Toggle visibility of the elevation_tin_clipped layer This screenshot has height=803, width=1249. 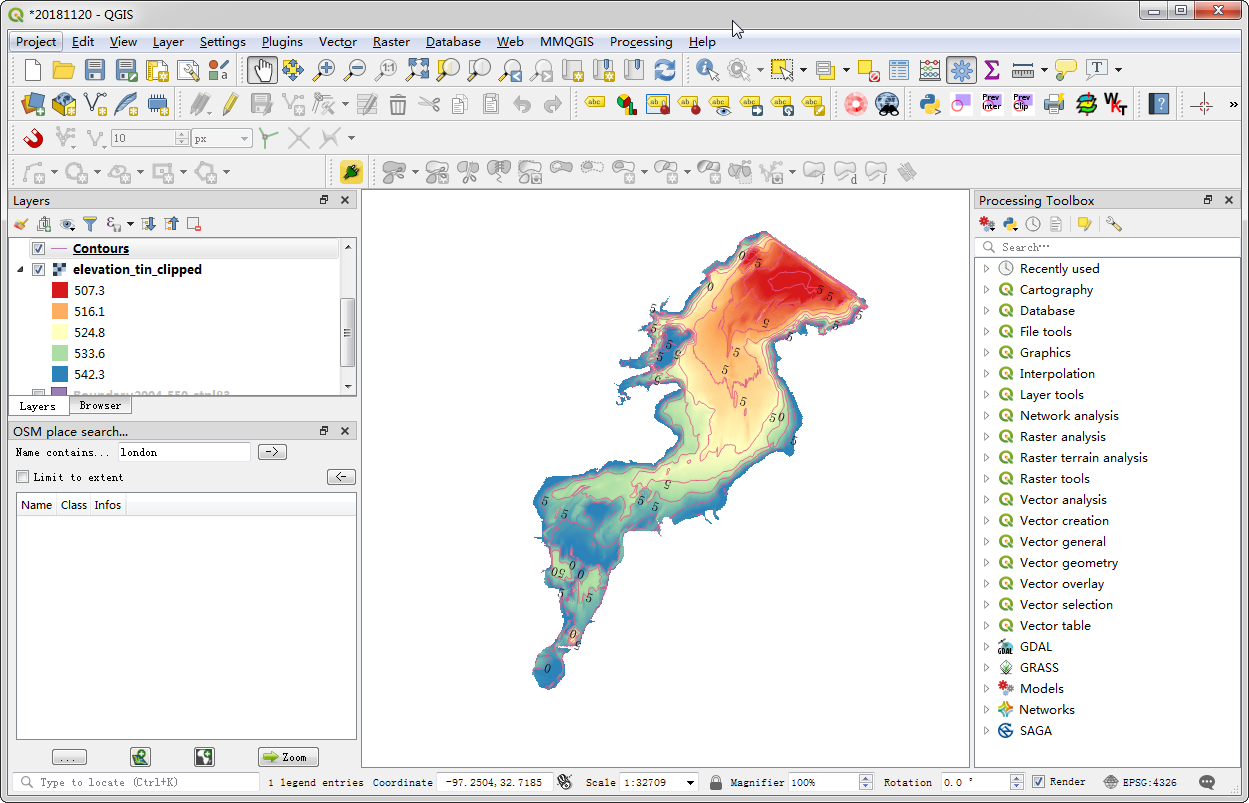coord(38,269)
